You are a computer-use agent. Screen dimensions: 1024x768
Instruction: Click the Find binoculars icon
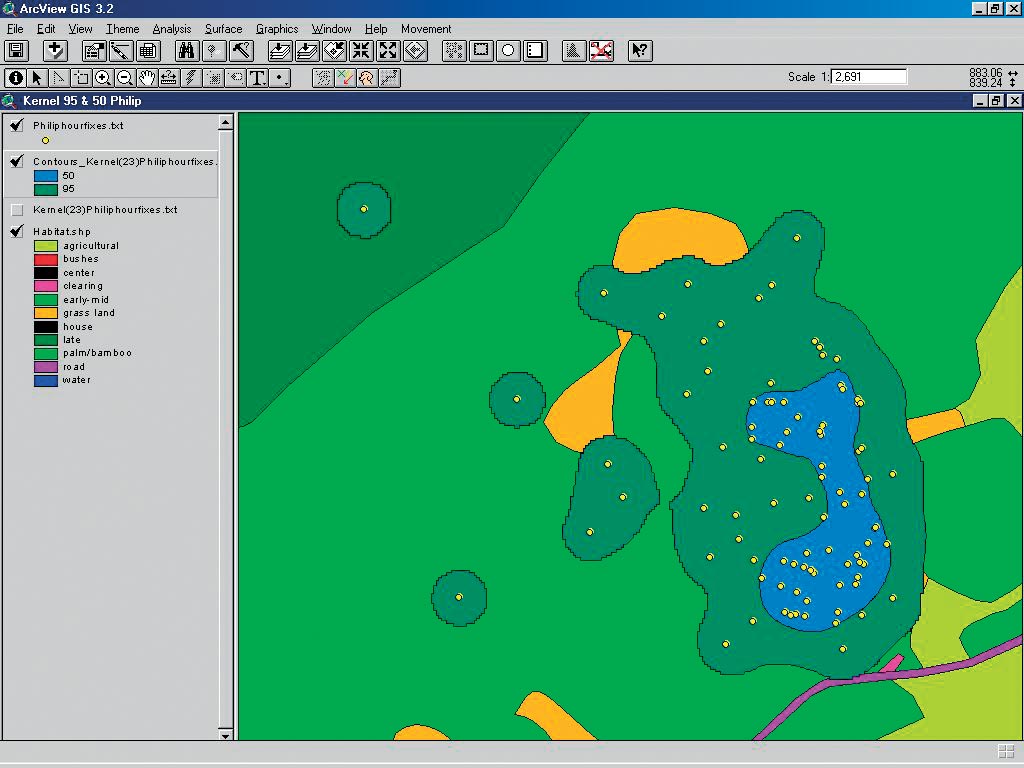[186, 51]
